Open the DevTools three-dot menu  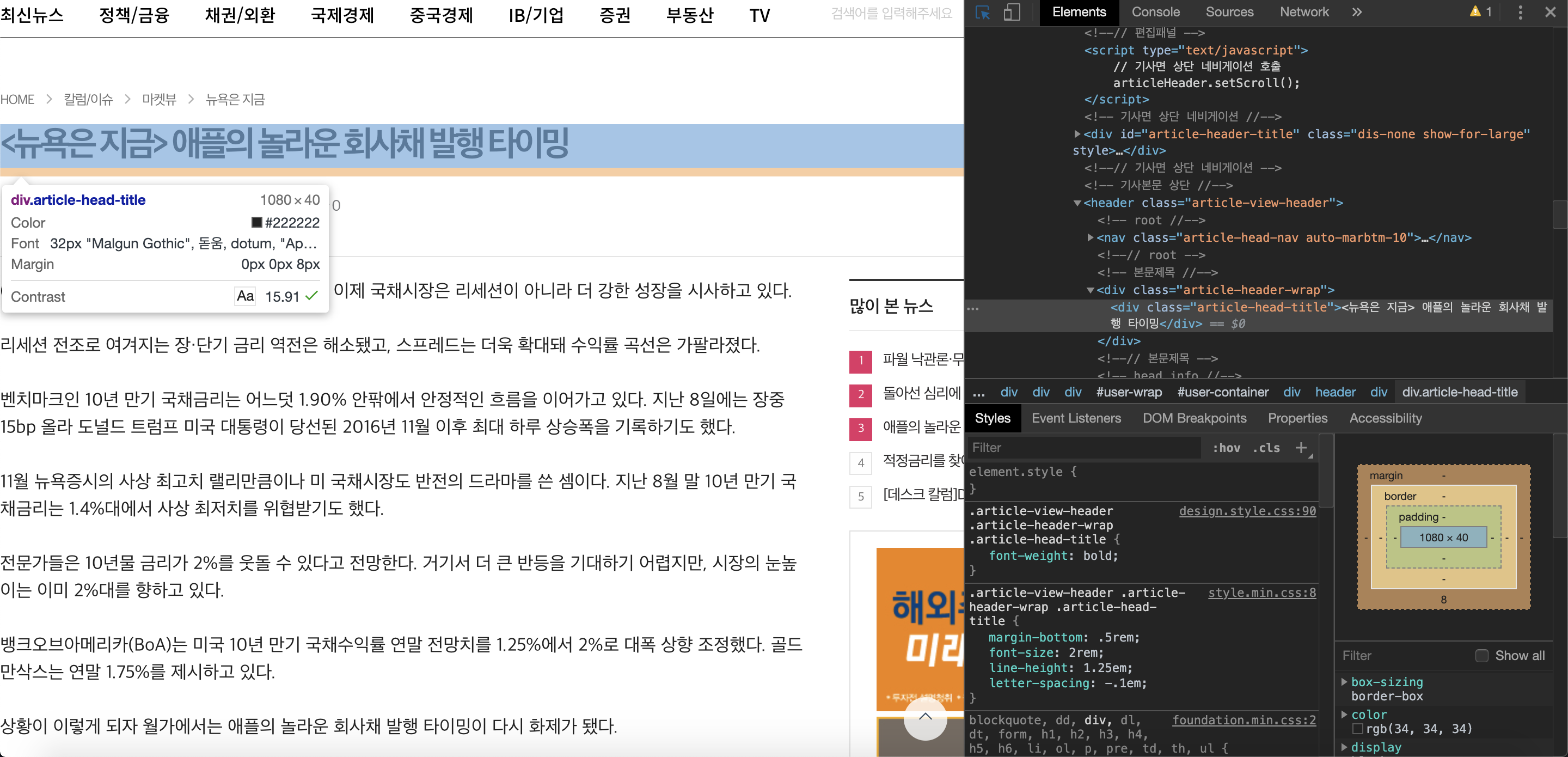click(x=1520, y=12)
